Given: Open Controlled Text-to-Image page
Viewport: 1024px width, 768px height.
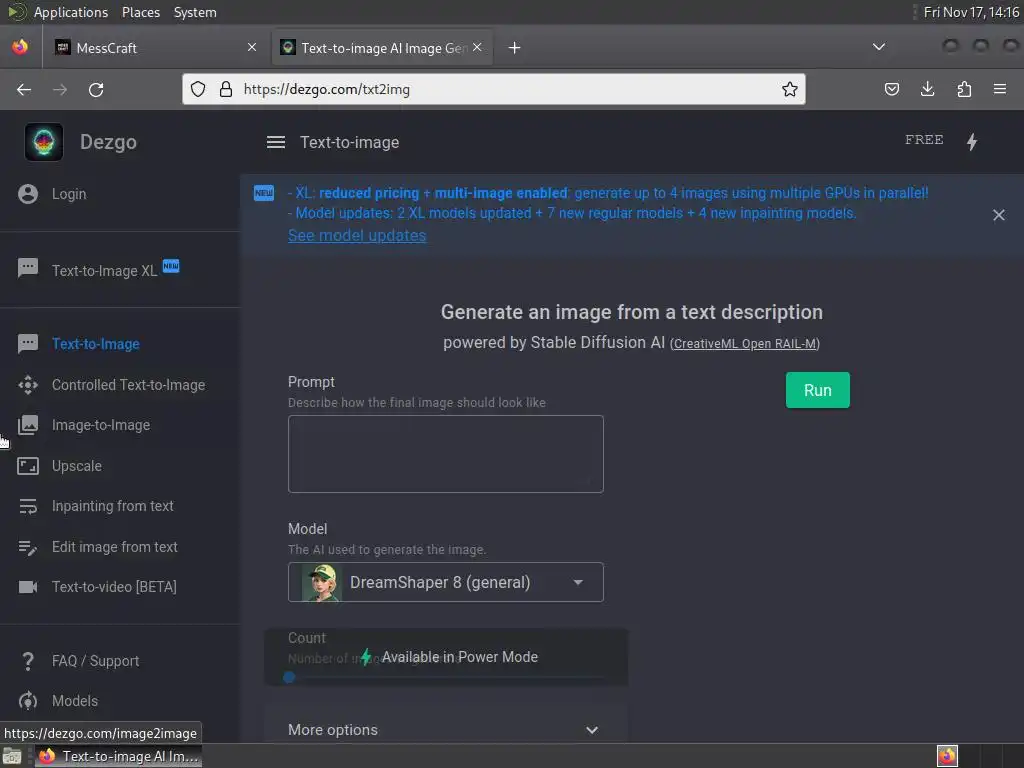Looking at the screenshot, I should point(128,385).
